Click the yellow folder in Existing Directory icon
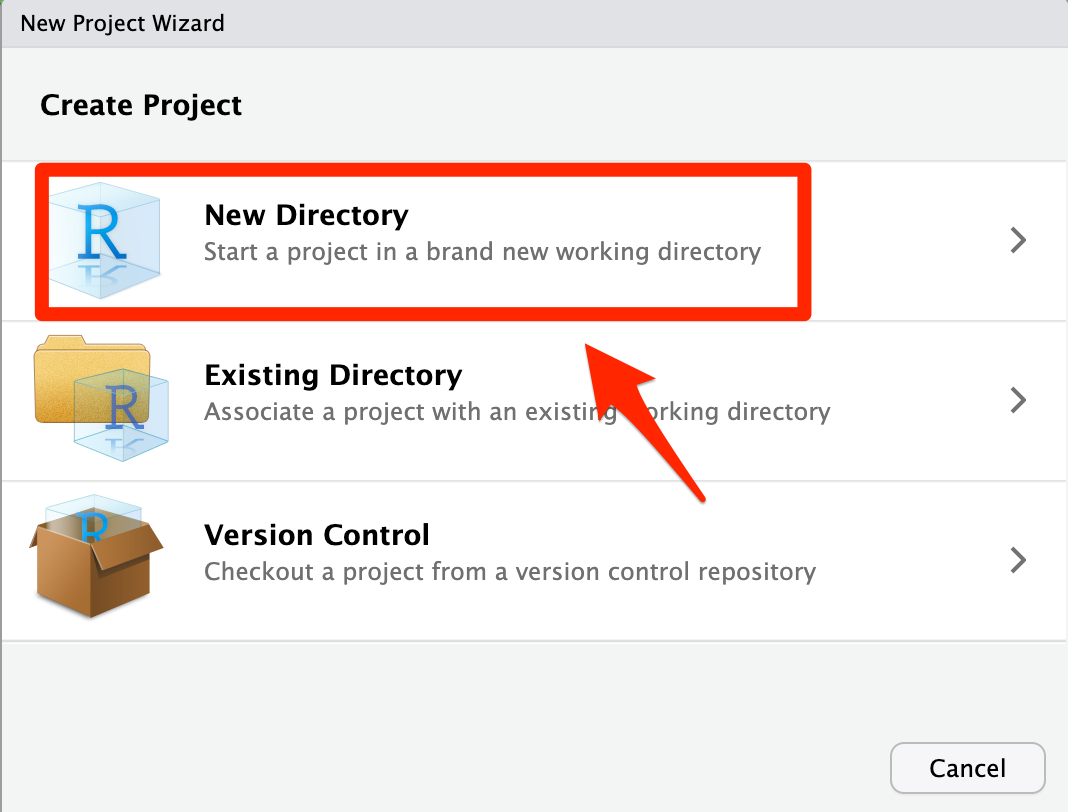1068x812 pixels. 91,379
